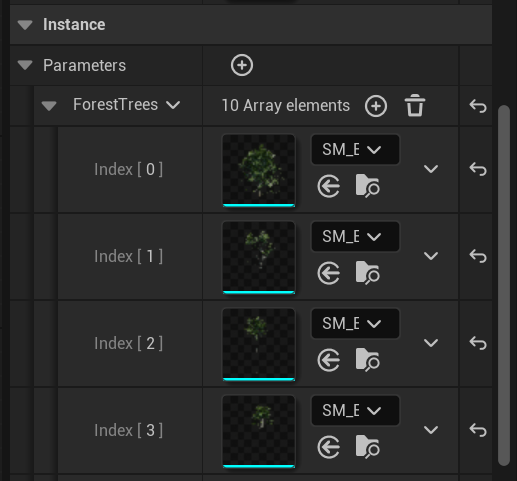Browse to Index [1] asset in Content Browser
The image size is (517, 481).
367,273
